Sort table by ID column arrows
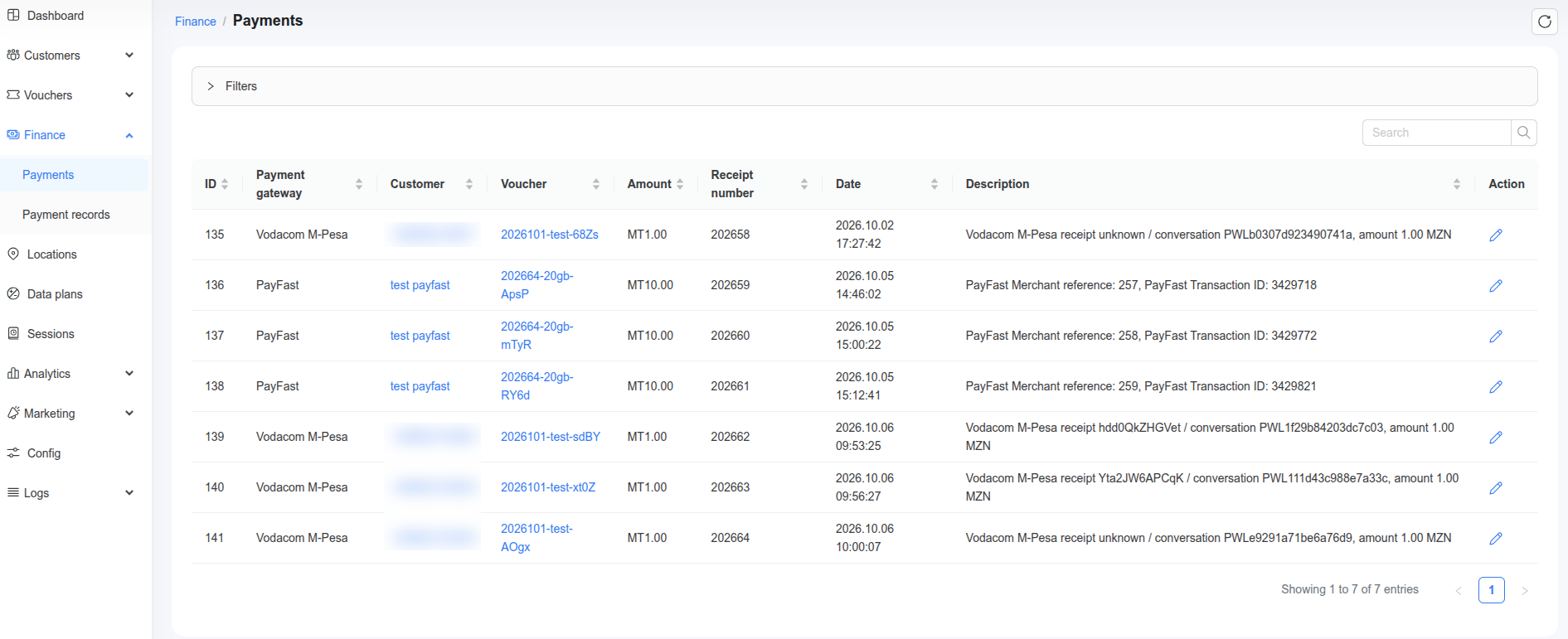Viewport: 1568px width, 639px height. pyautogui.click(x=225, y=184)
